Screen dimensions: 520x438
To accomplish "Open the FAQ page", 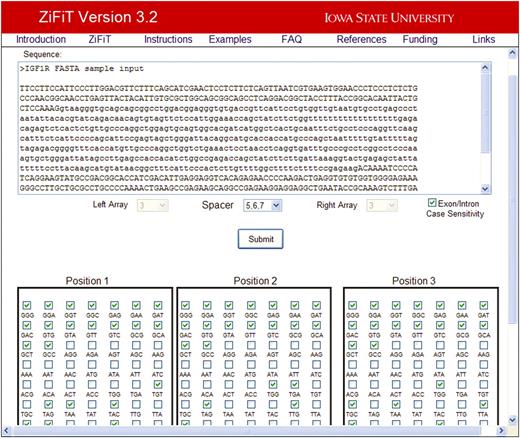I will tap(292, 39).
